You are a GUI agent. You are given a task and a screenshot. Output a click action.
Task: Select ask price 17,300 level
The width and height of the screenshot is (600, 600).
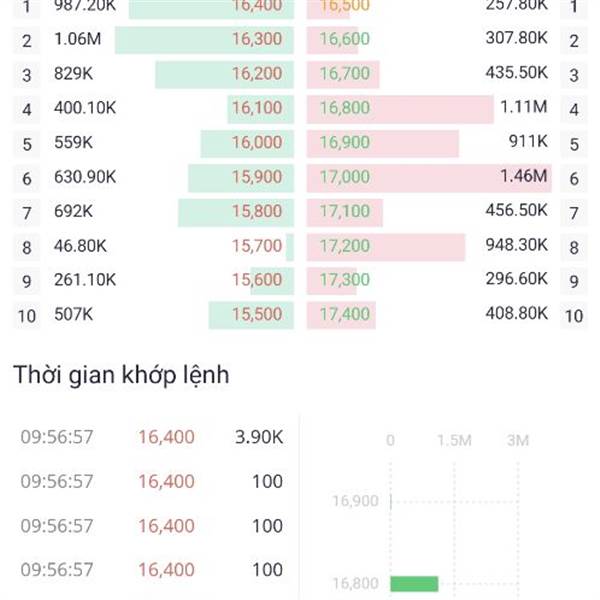click(x=345, y=280)
